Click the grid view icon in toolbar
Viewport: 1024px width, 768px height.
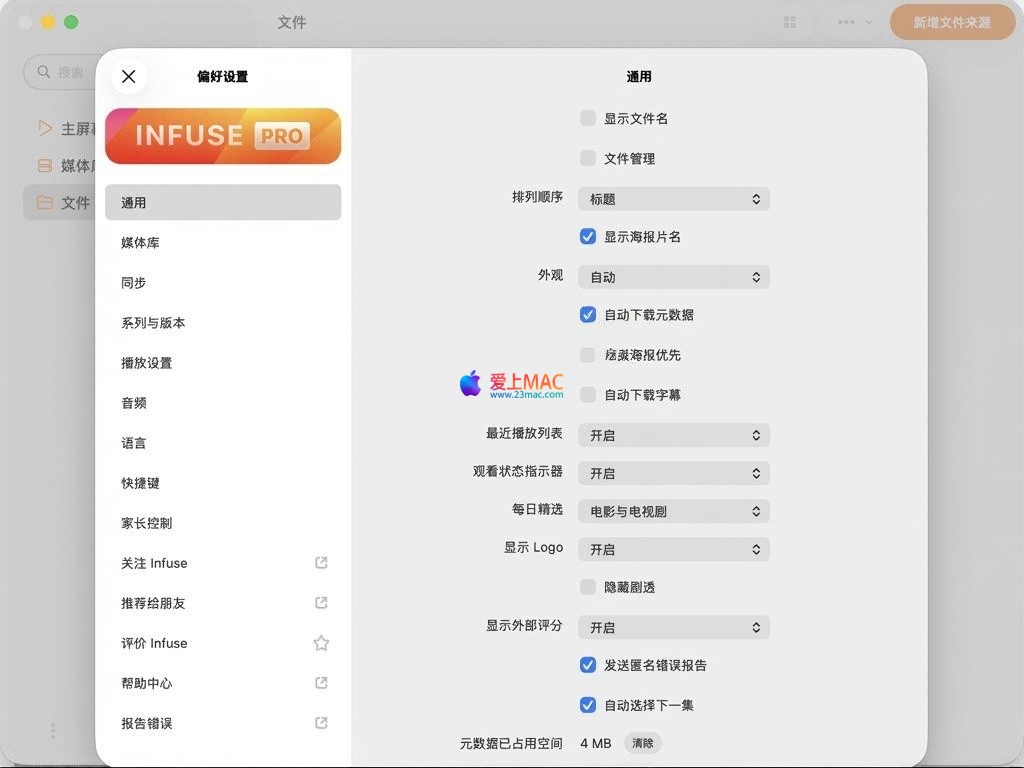[790, 22]
